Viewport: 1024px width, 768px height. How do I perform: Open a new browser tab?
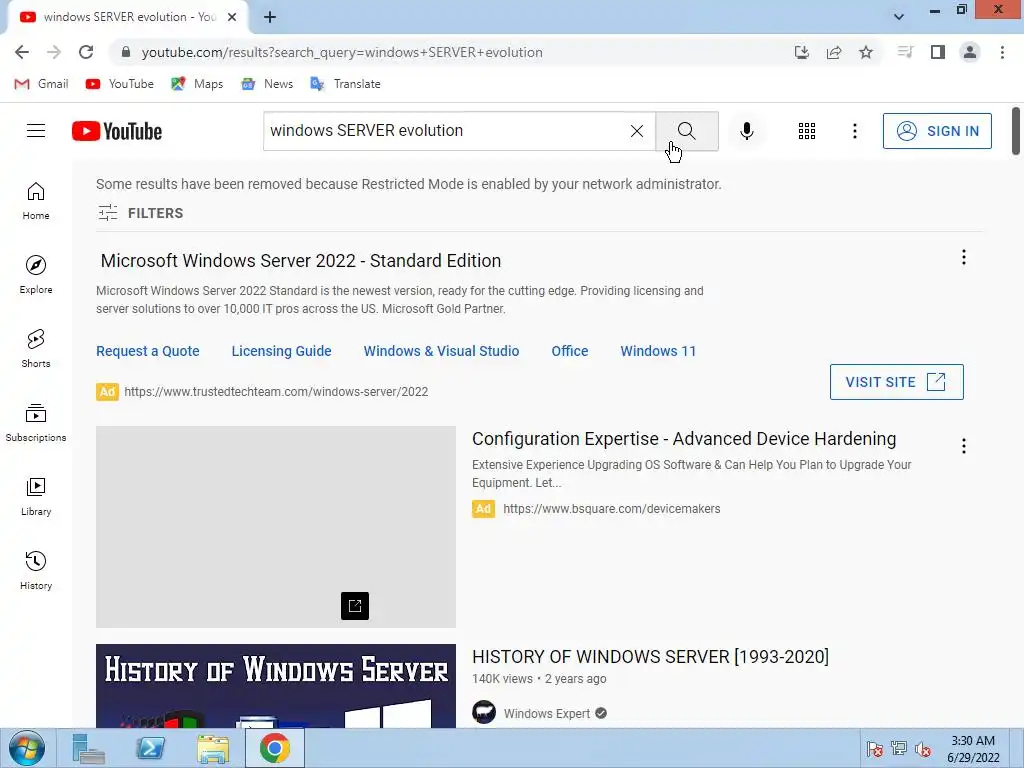pos(270,18)
